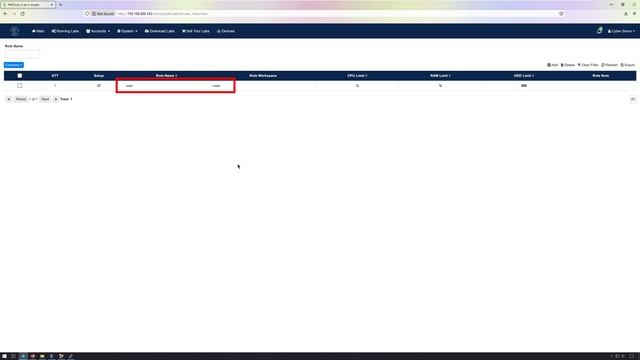This screenshot has height=360, width=640.
Task: Sort by Role Name column header
Action: click(x=167, y=76)
